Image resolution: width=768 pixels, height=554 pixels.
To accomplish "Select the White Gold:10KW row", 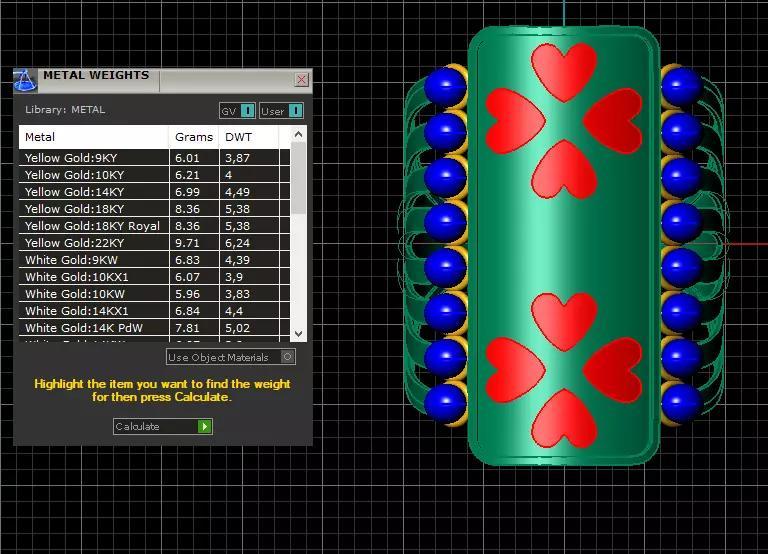I will pos(154,294).
